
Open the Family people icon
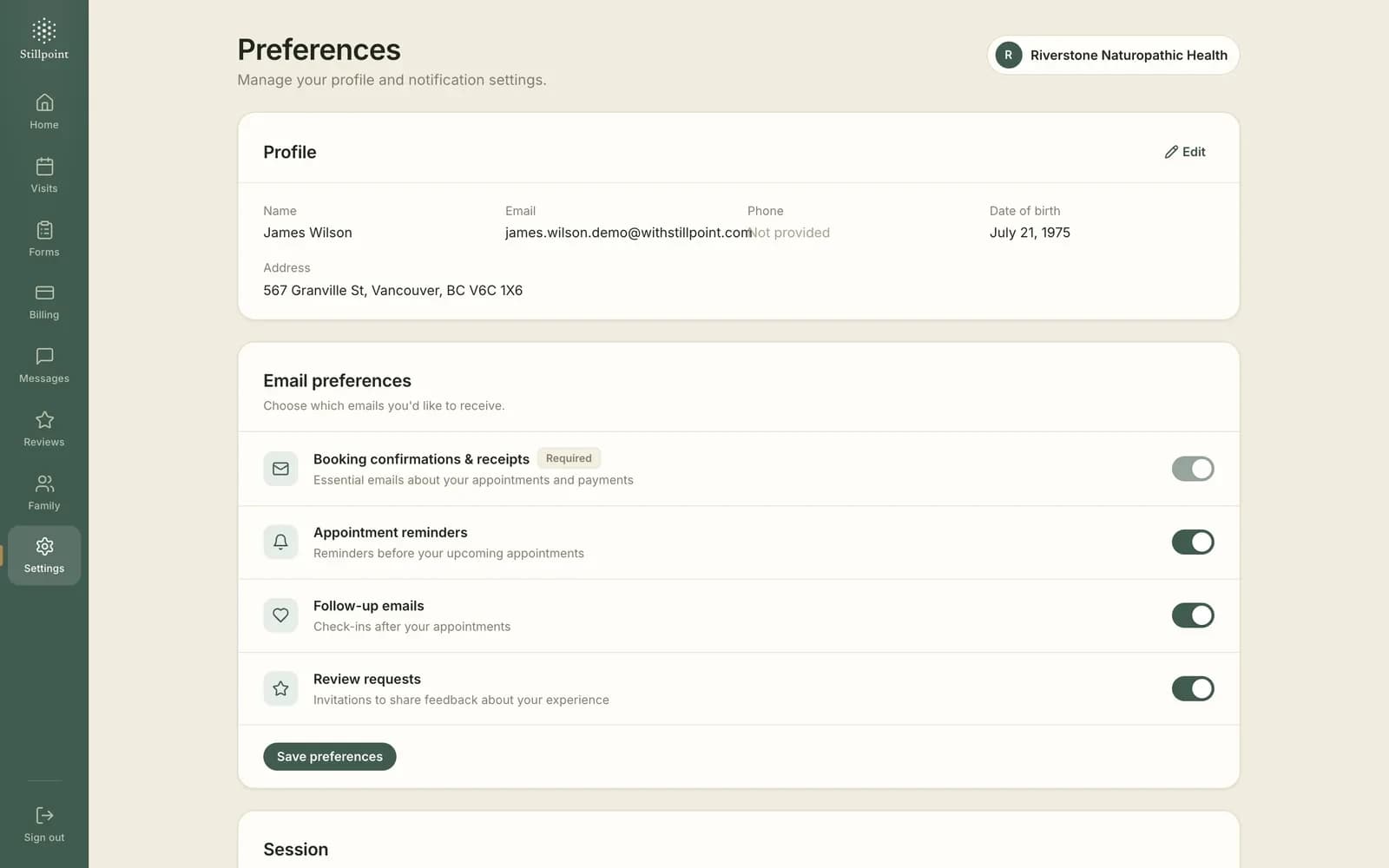point(44,483)
